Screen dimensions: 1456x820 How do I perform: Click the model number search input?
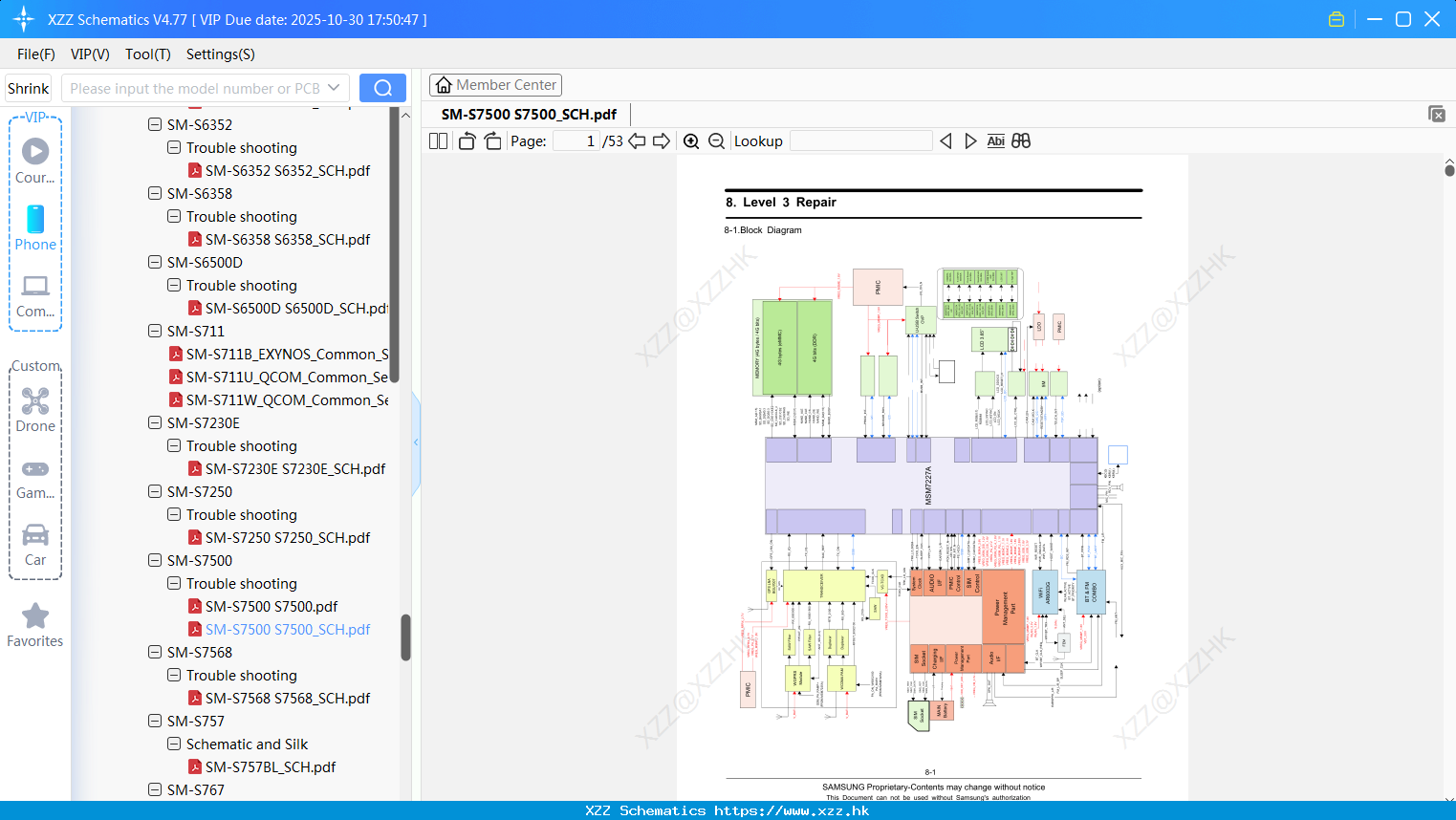point(194,88)
